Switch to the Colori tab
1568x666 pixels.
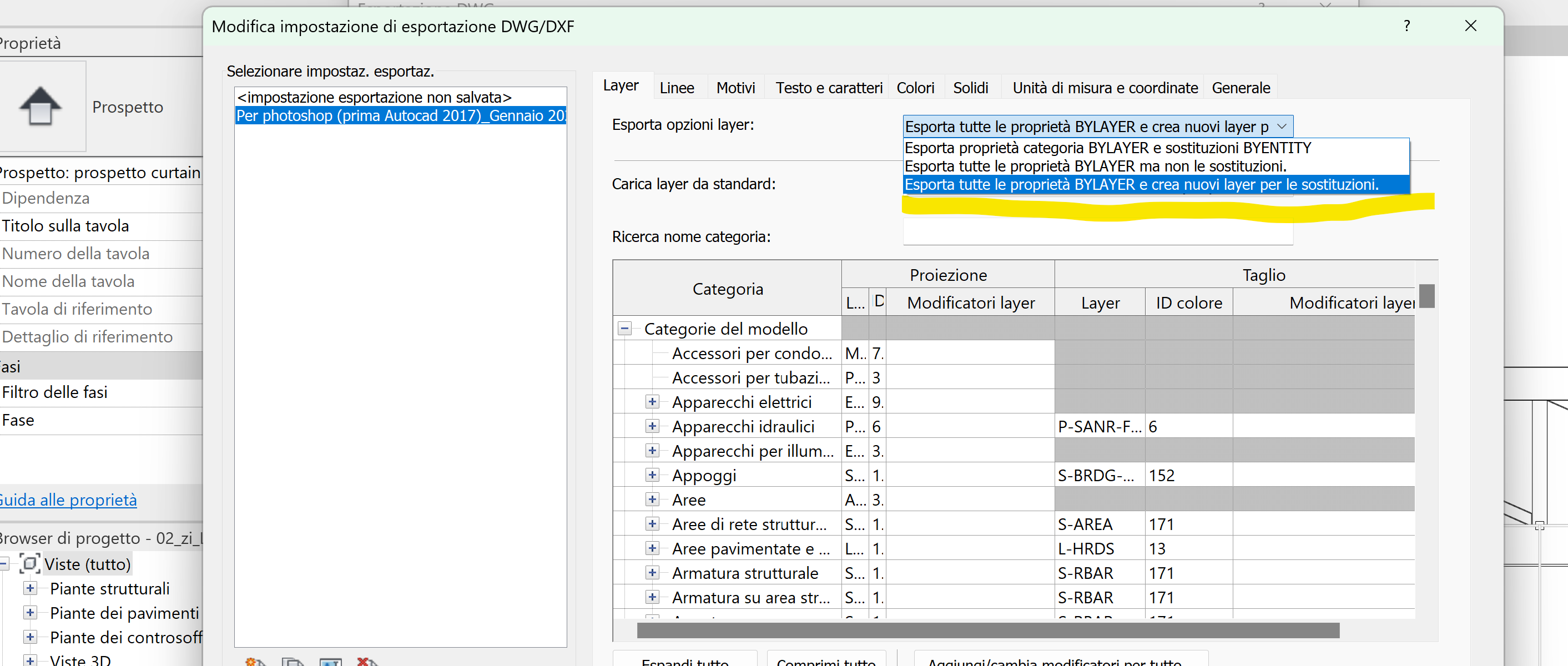pyautogui.click(x=915, y=88)
